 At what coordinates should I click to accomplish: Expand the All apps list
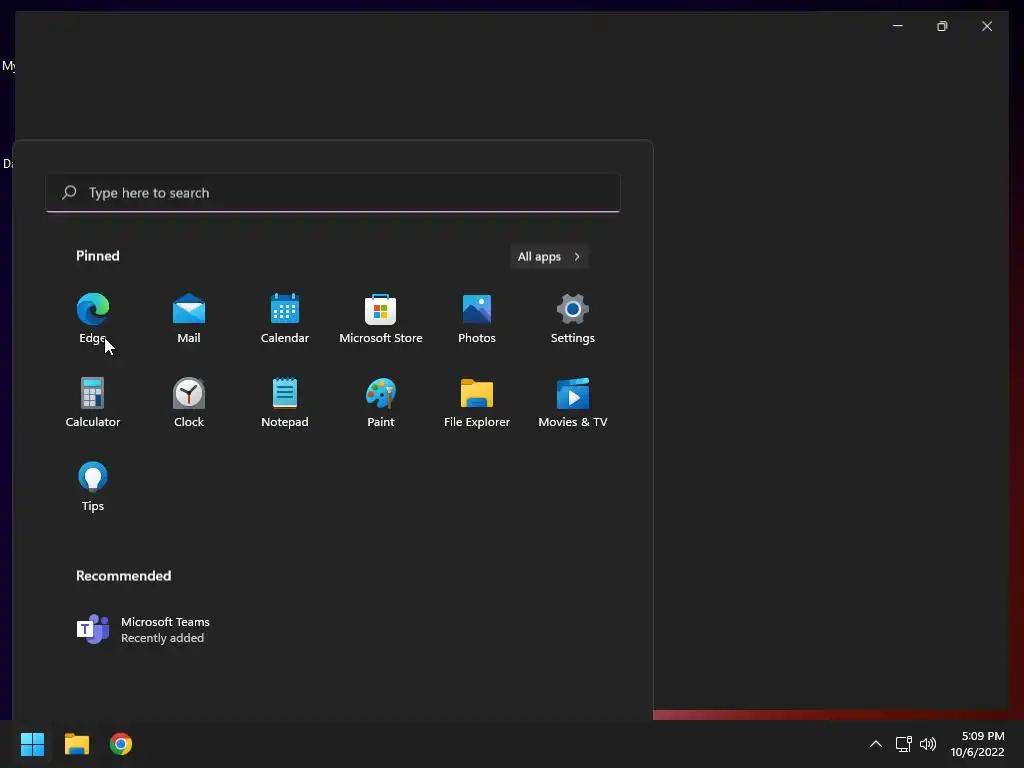(x=549, y=257)
